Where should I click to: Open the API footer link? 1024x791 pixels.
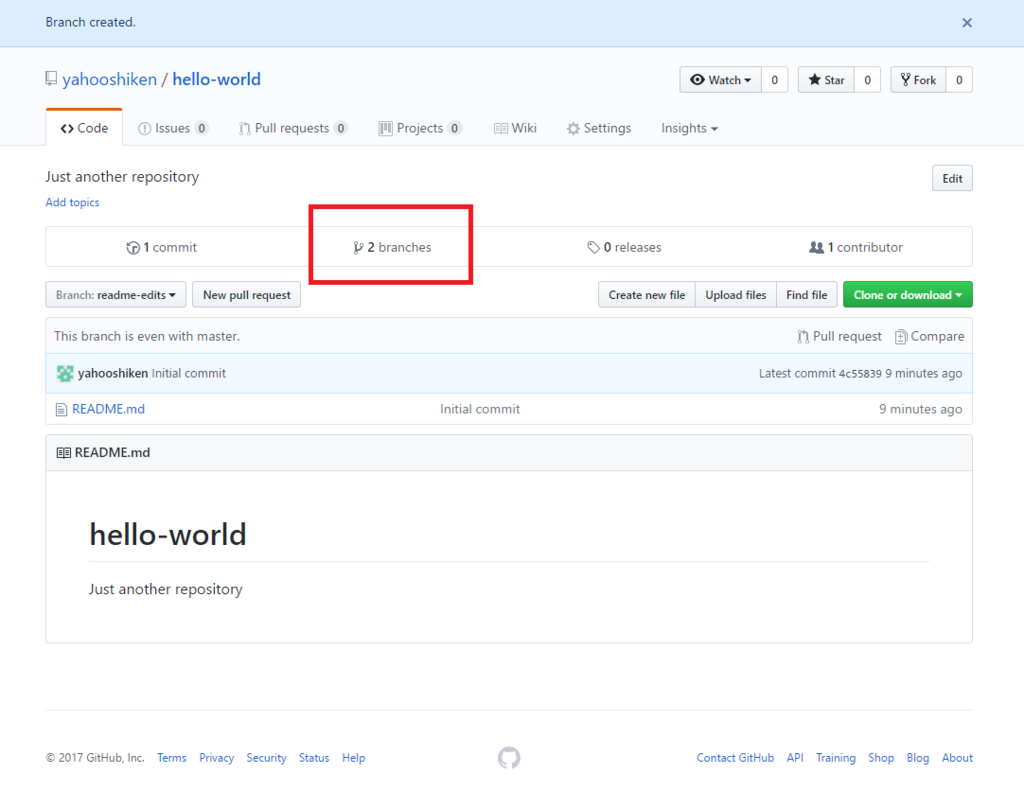(x=795, y=758)
